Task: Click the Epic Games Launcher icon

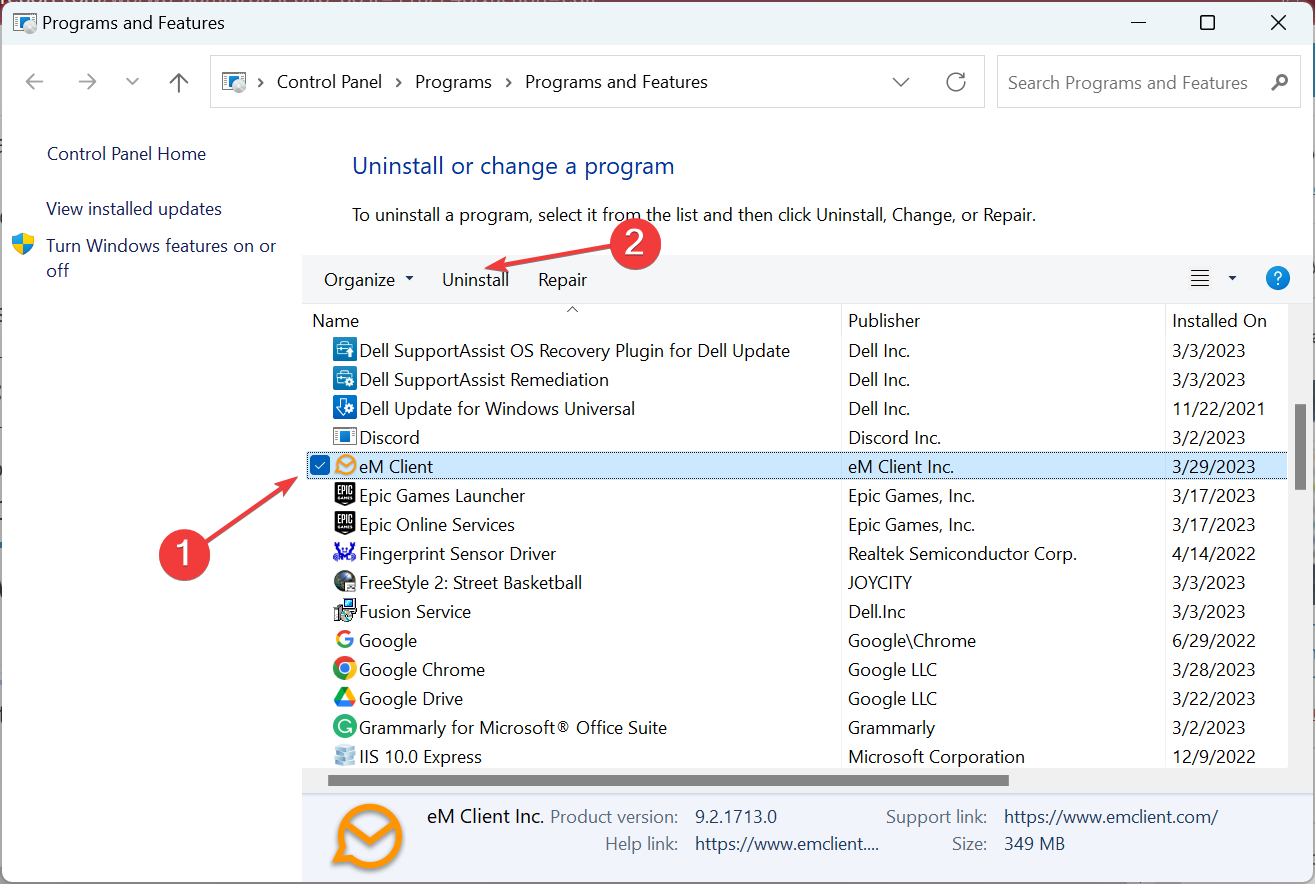Action: pyautogui.click(x=345, y=495)
